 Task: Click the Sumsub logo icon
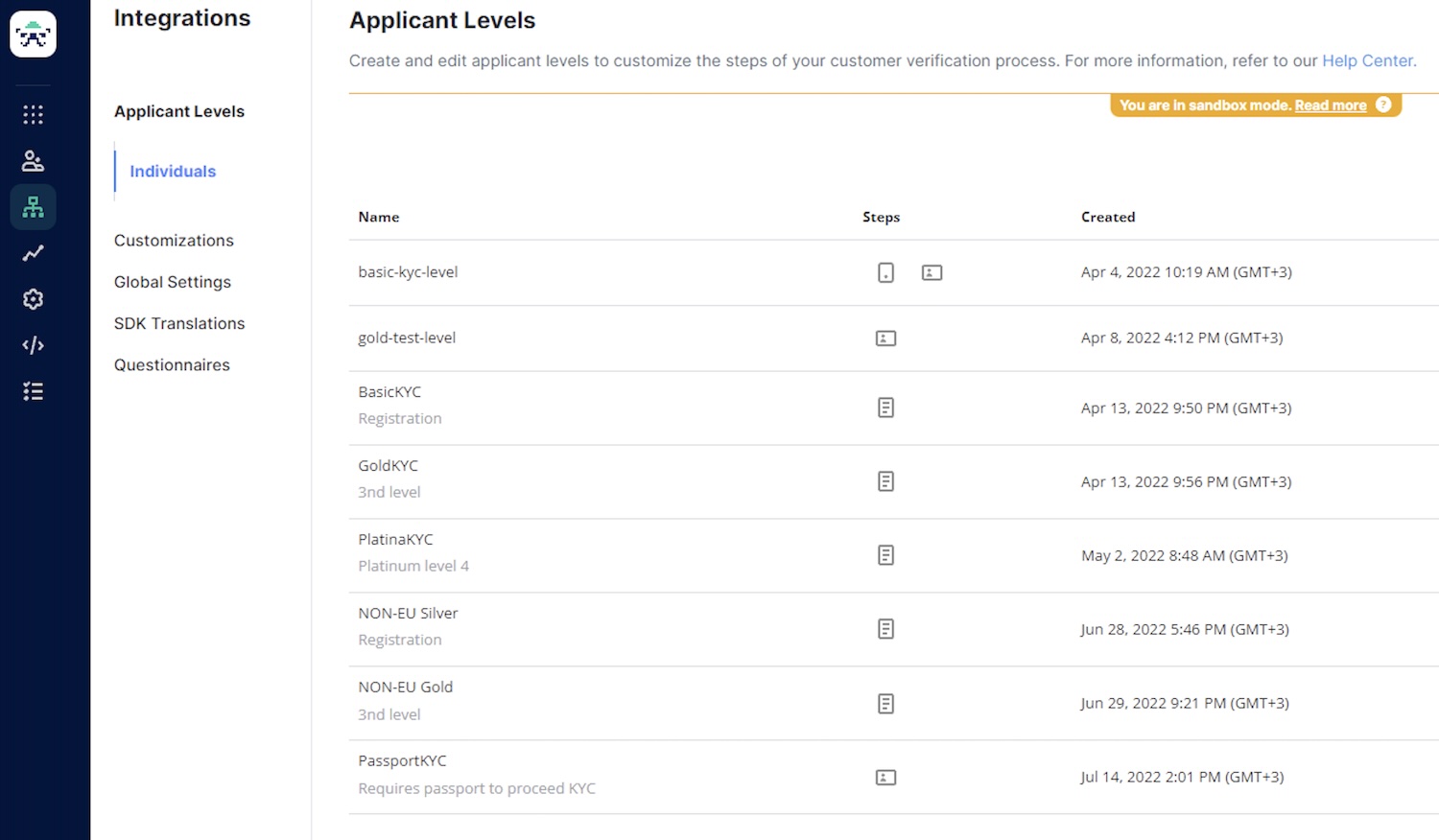pos(33,35)
